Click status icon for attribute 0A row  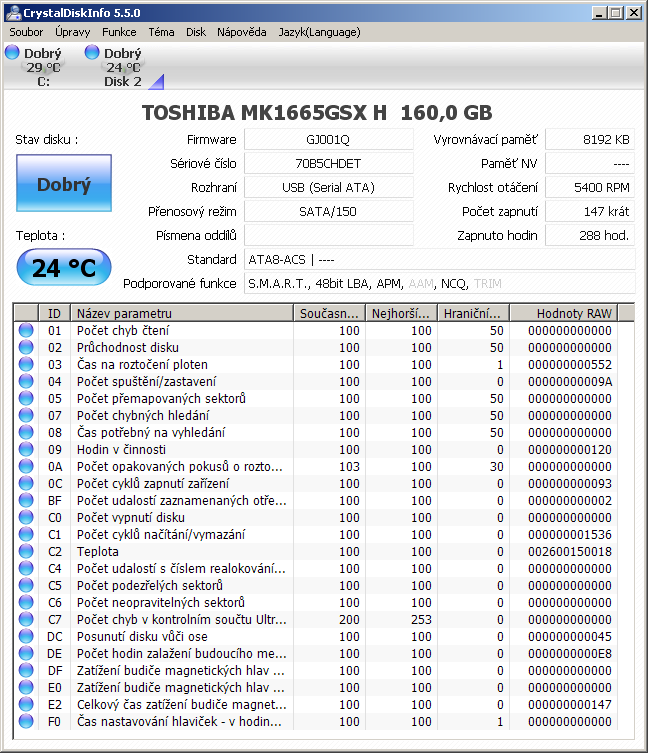click(x=26, y=466)
